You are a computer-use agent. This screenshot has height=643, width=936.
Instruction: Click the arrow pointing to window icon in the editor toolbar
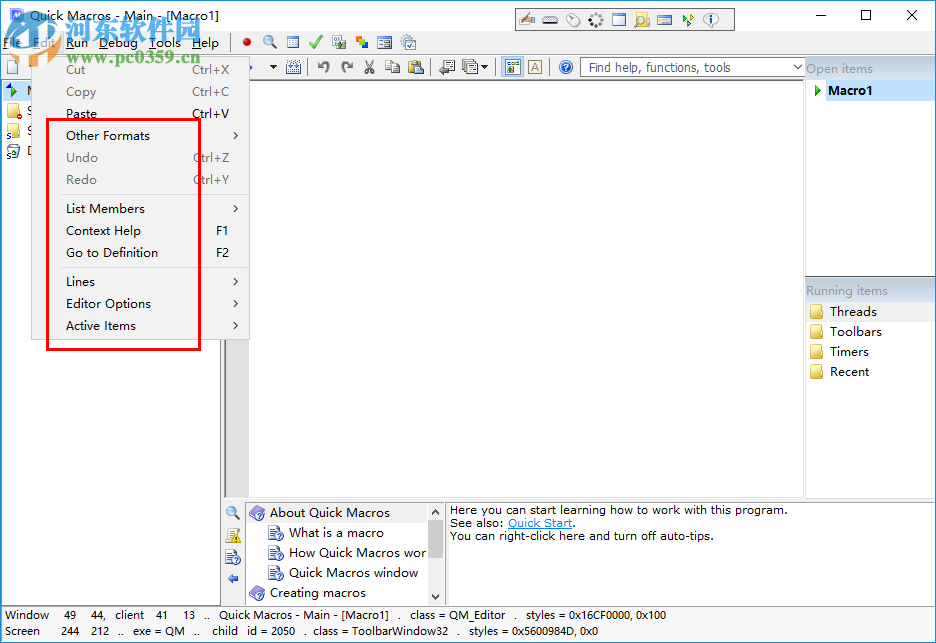[x=447, y=67]
